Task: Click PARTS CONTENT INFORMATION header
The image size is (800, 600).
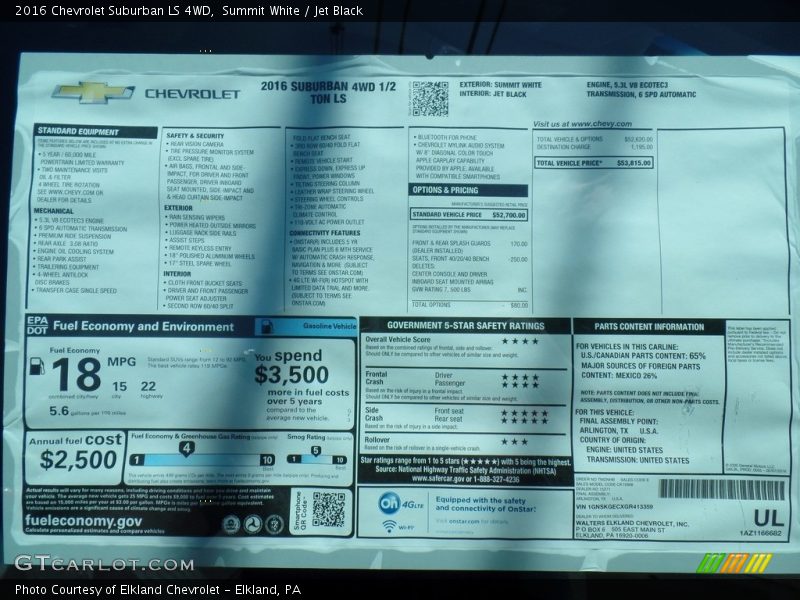Action: click(x=649, y=327)
